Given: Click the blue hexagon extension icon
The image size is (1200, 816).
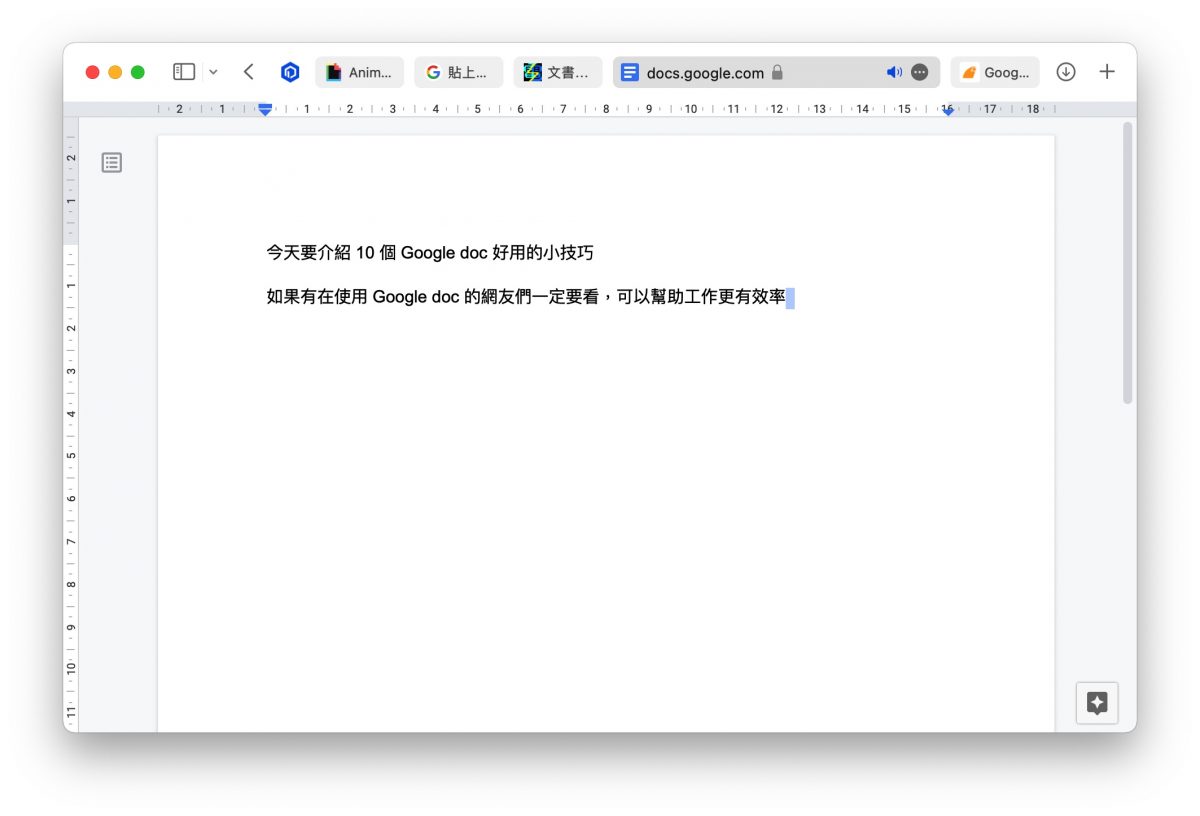Looking at the screenshot, I should (x=290, y=72).
